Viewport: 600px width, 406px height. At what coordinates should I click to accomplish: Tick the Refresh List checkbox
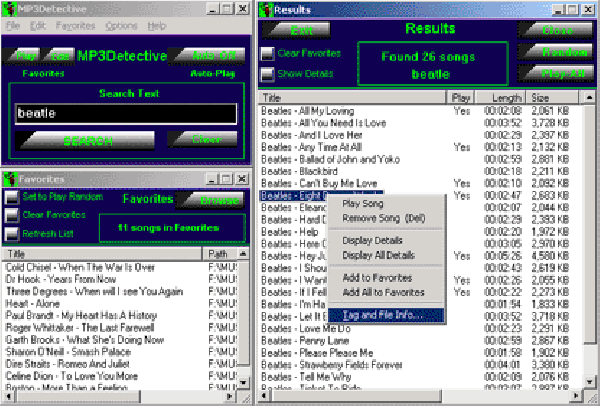pyautogui.click(x=12, y=234)
